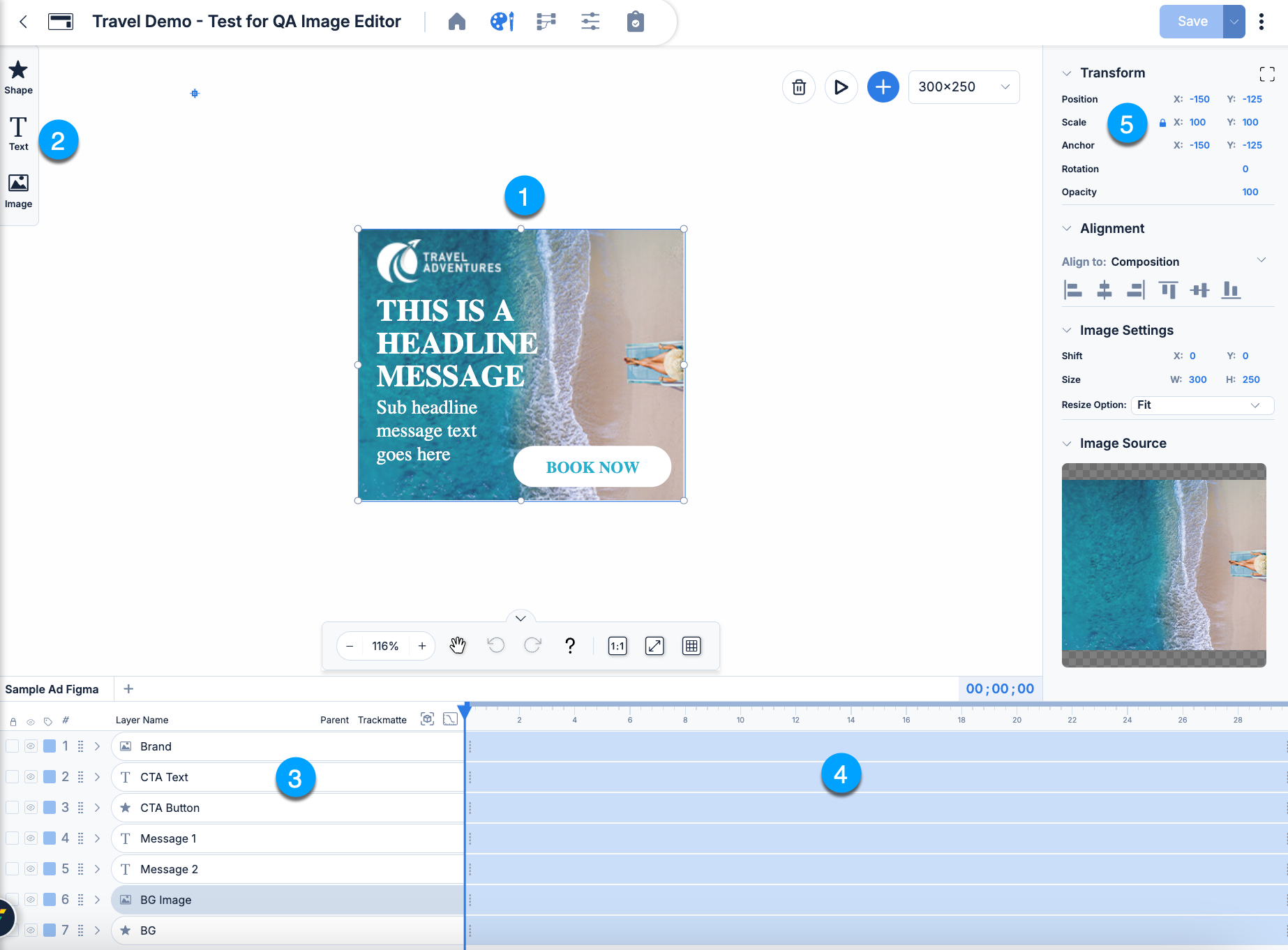Toggle lock checkbox for Message 1 layer
The width and height of the screenshot is (1288, 950).
[13, 838]
